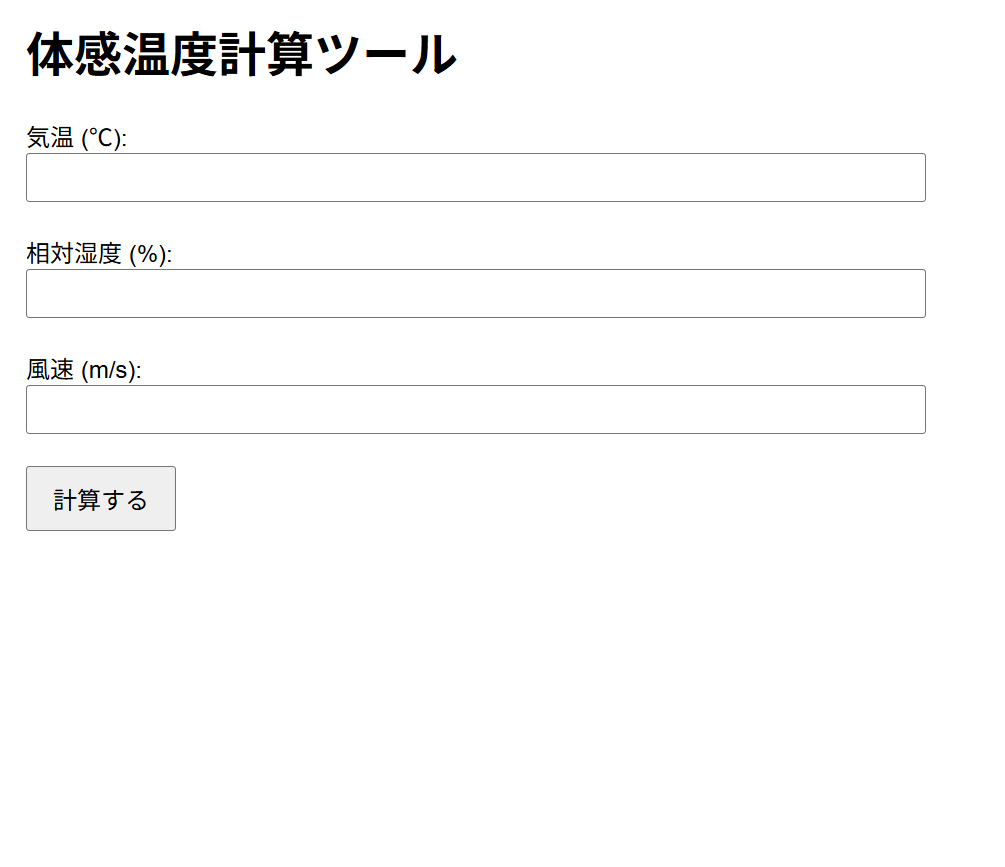1005x867 pixels.
Task: Select the last input box above 計算する
Action: pyautogui.click(x=475, y=410)
